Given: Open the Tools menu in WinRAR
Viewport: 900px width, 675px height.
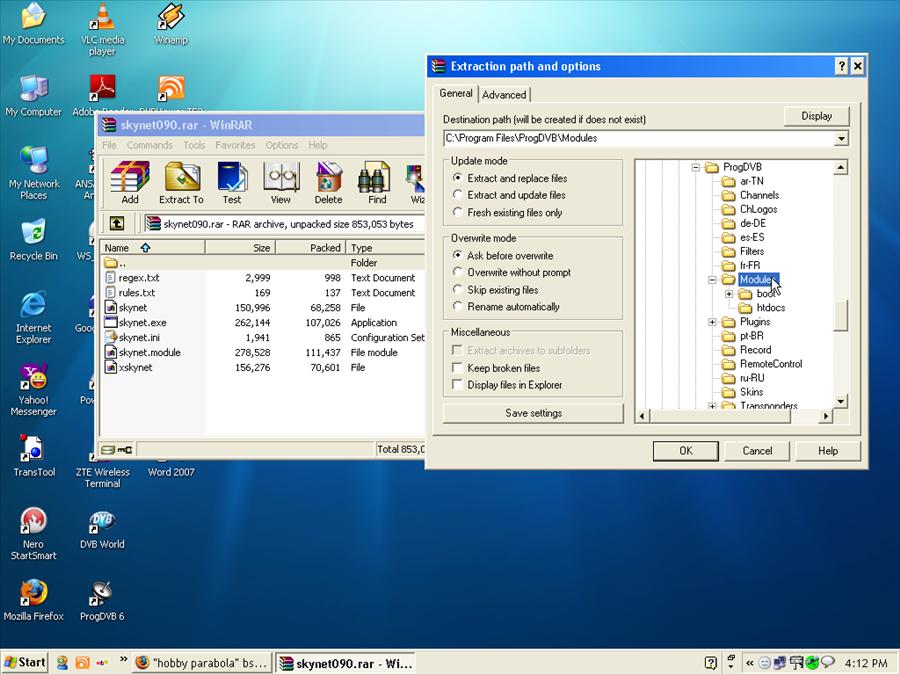Looking at the screenshot, I should [194, 145].
